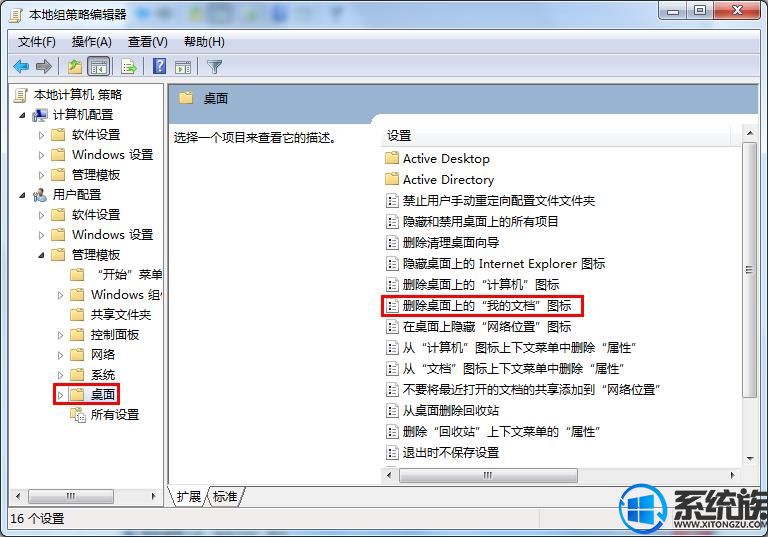Screen dimensions: 768x537
Task: Click the Filter funnel toolbar icon
Action: [215, 66]
